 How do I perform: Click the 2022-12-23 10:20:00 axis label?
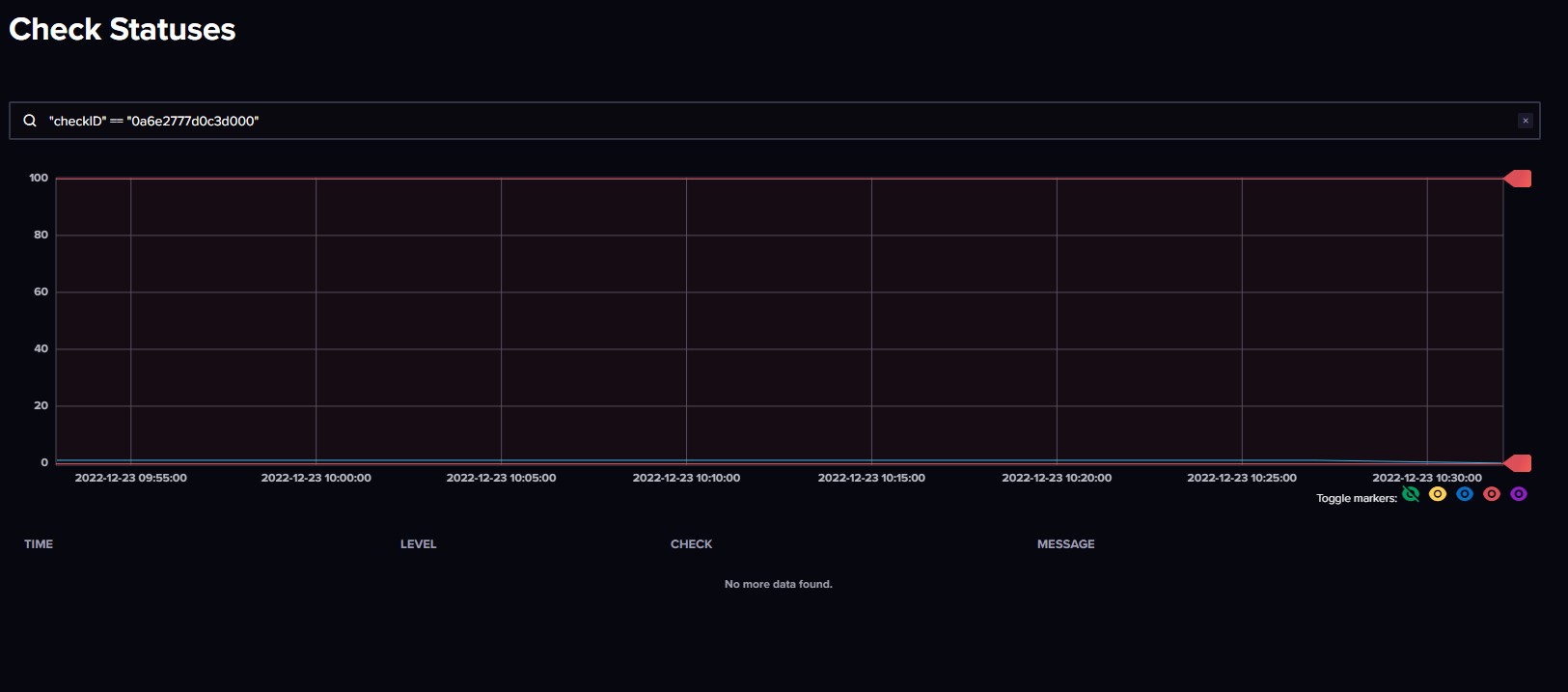point(1057,478)
